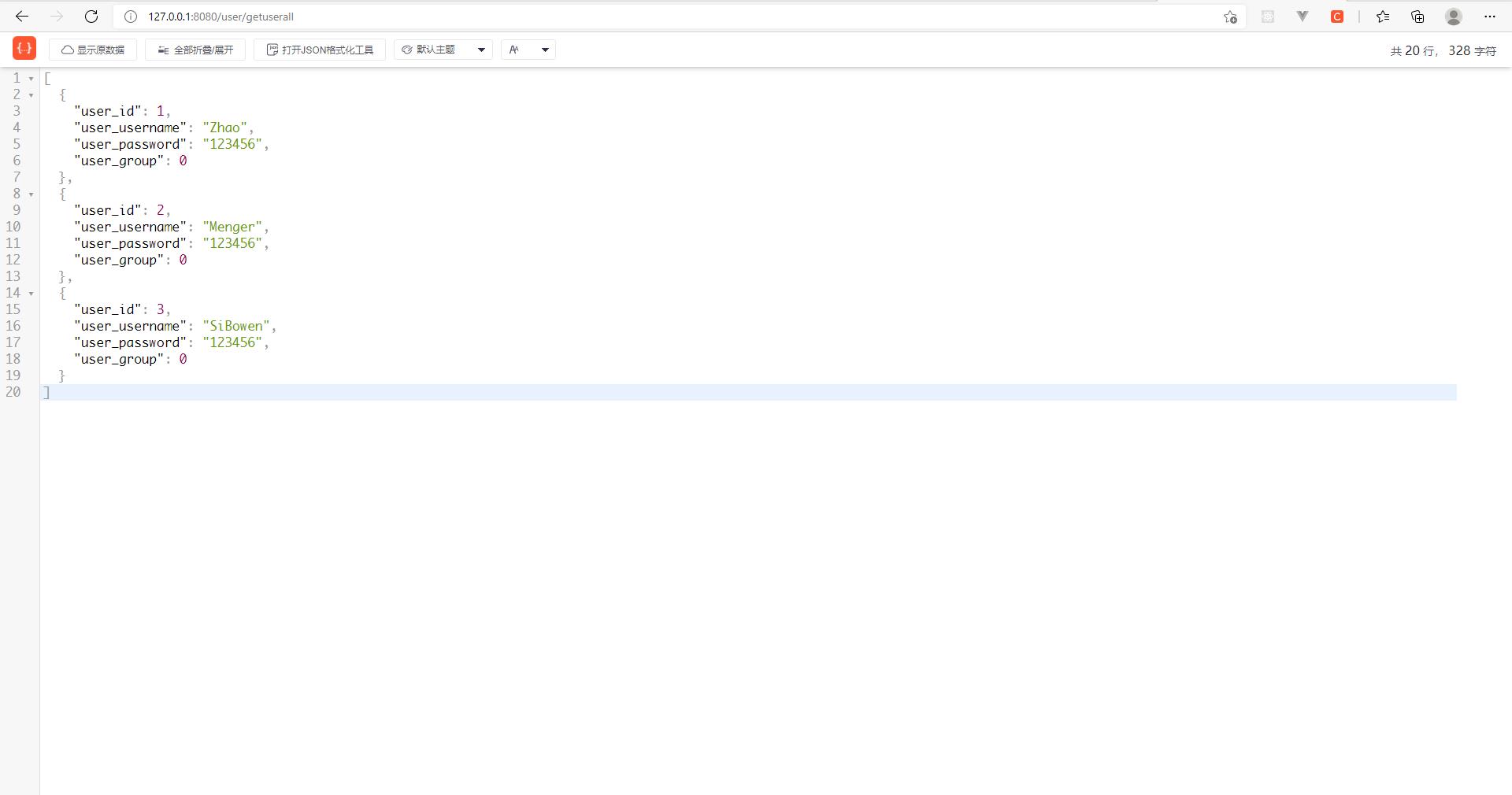Open the Favorites list icon
1512x795 pixels.
point(1383,17)
